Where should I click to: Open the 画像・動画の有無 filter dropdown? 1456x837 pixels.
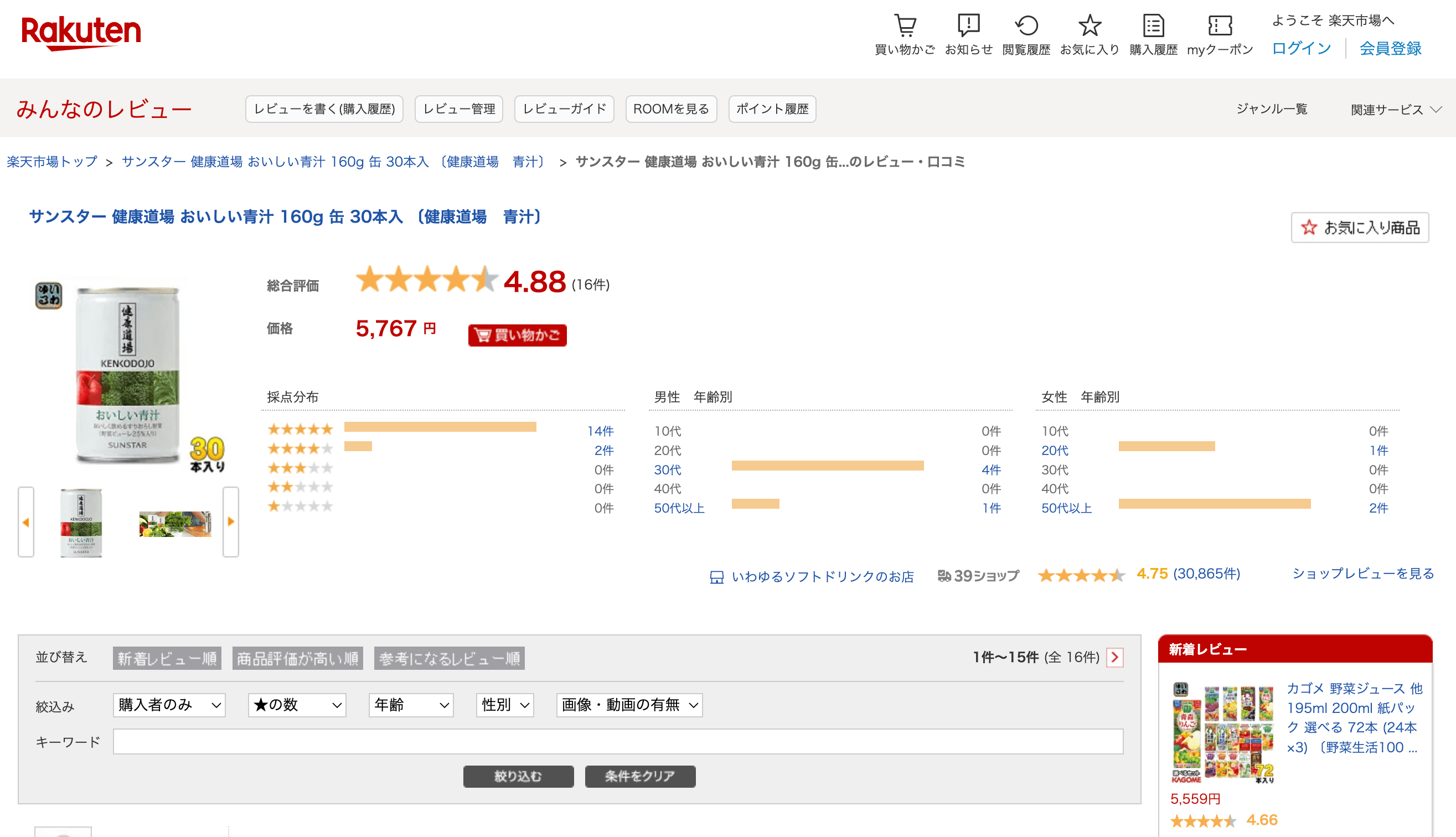tap(629, 705)
